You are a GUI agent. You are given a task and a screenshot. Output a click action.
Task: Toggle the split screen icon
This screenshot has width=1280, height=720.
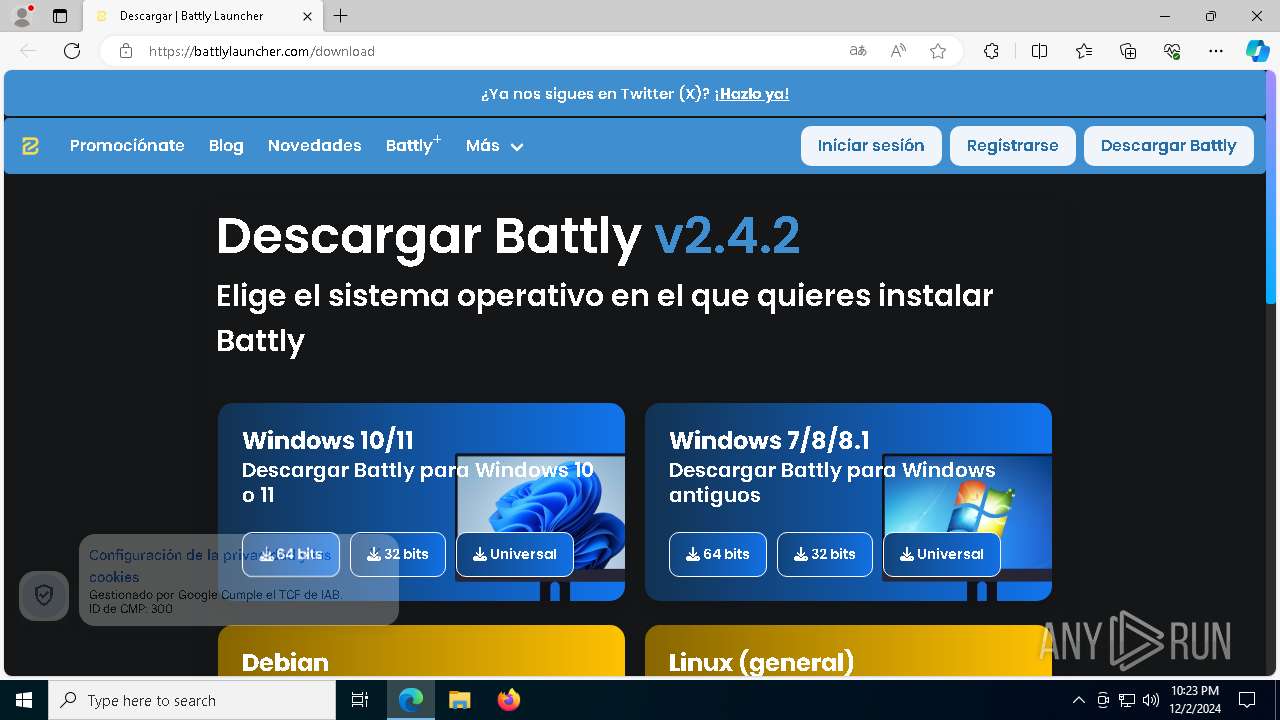1039,51
